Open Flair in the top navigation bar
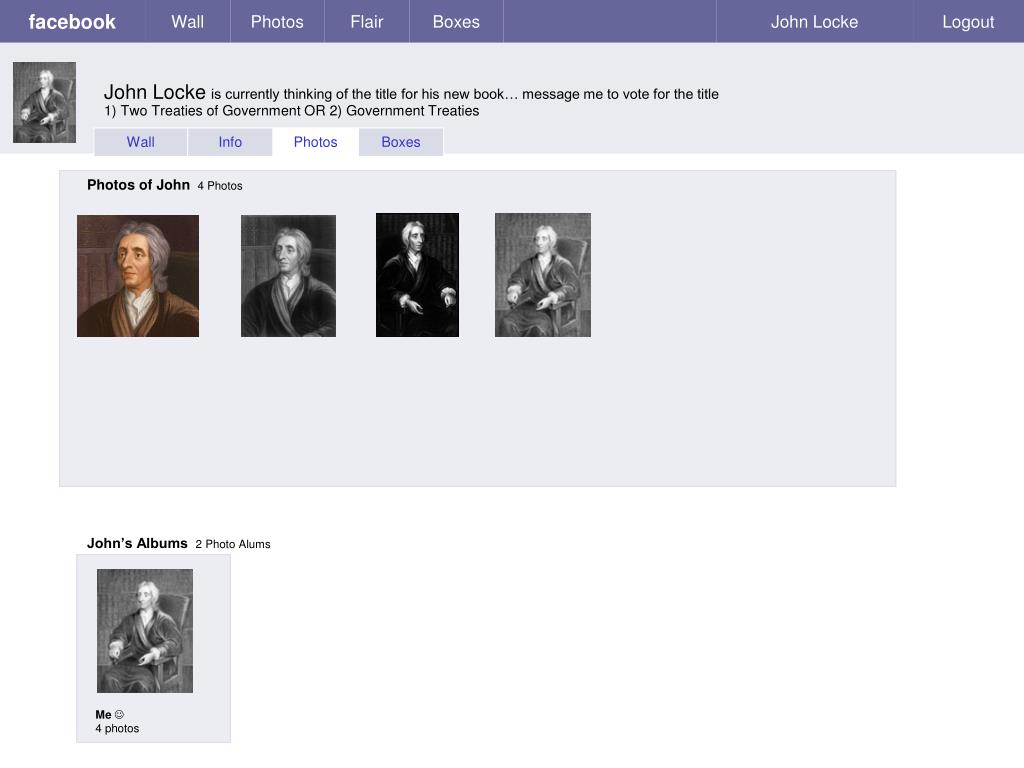 [x=366, y=22]
